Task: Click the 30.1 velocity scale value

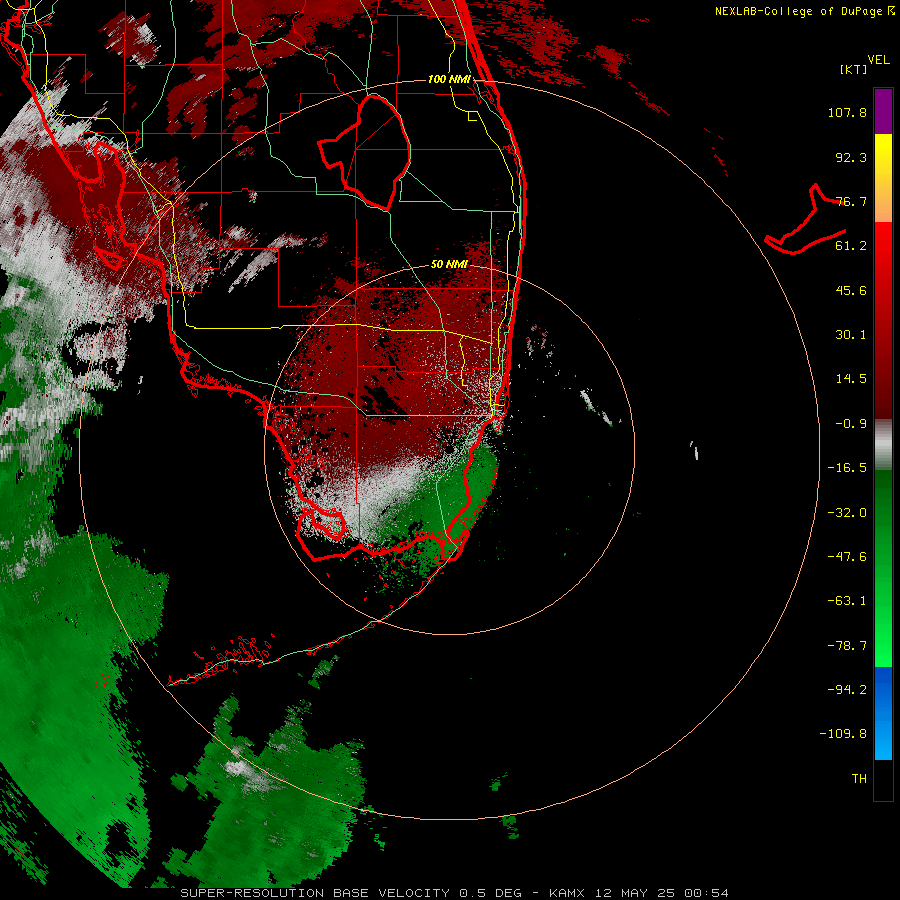Action: 851,335
